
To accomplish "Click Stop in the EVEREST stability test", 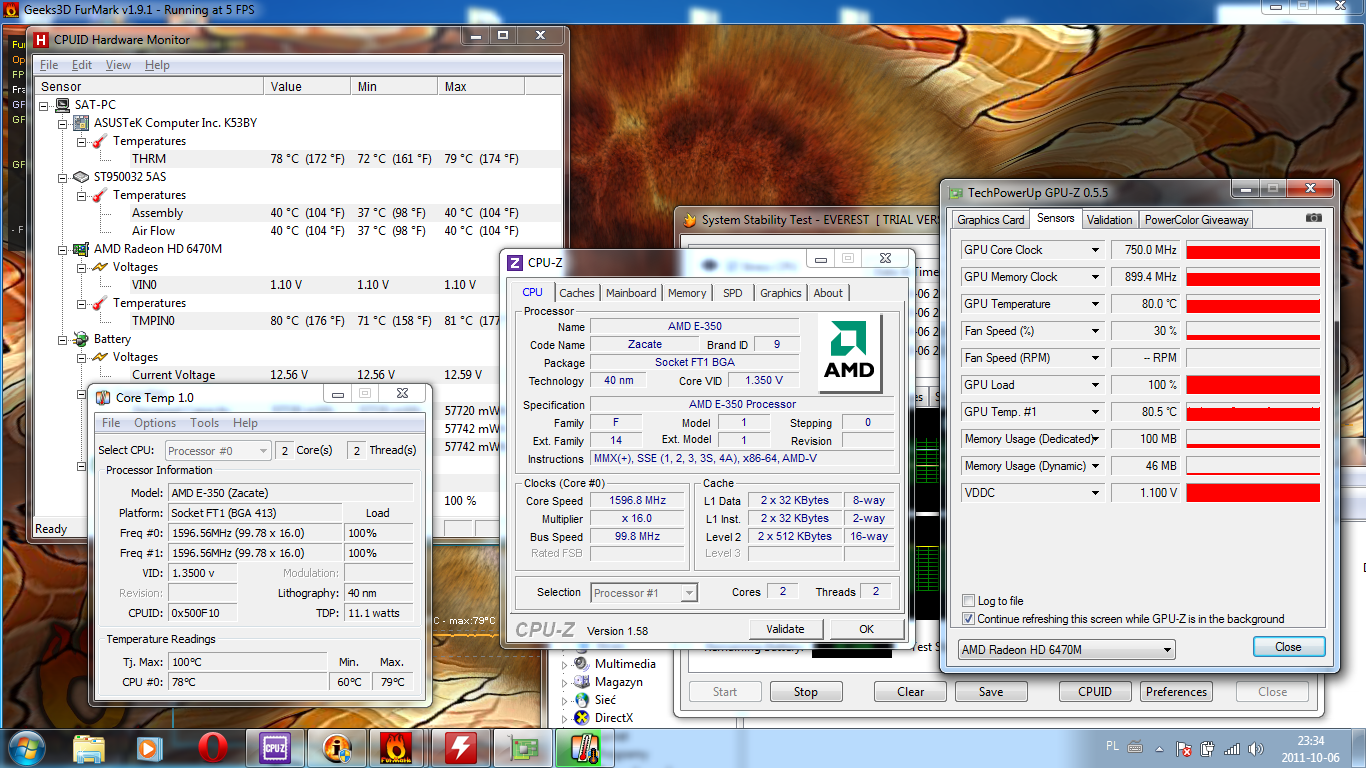I will [805, 692].
